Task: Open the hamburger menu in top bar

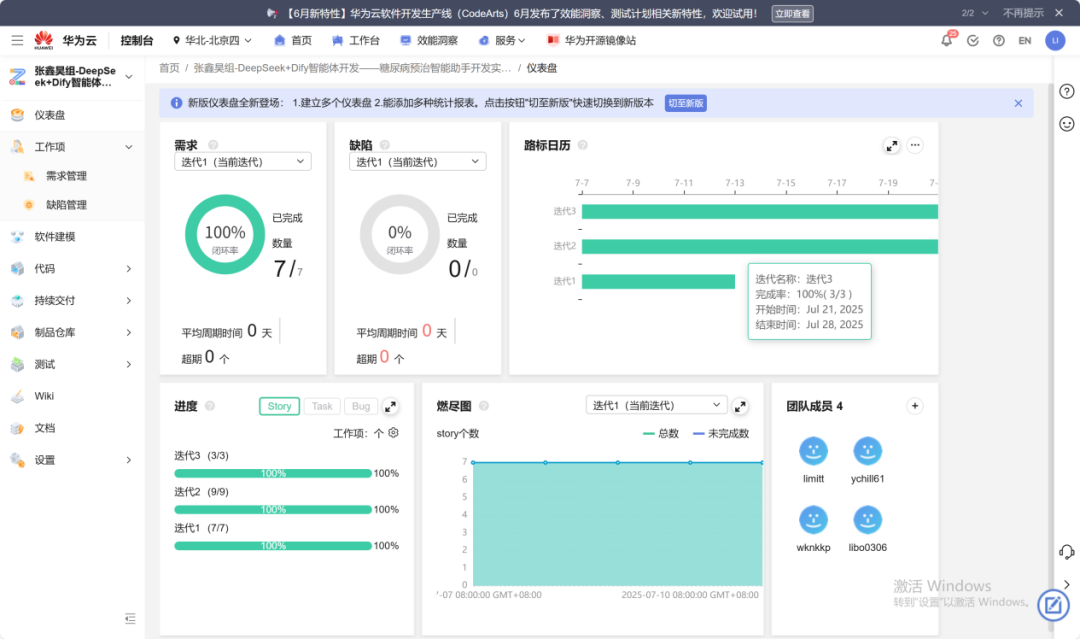Action: (x=17, y=41)
